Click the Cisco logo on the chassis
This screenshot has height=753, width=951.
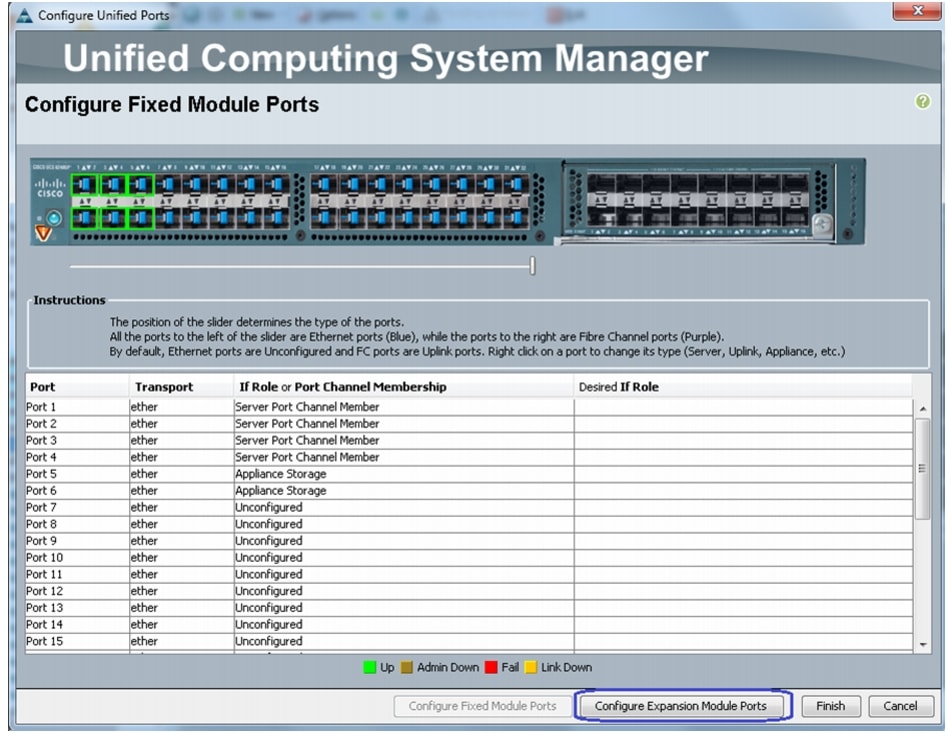50,189
